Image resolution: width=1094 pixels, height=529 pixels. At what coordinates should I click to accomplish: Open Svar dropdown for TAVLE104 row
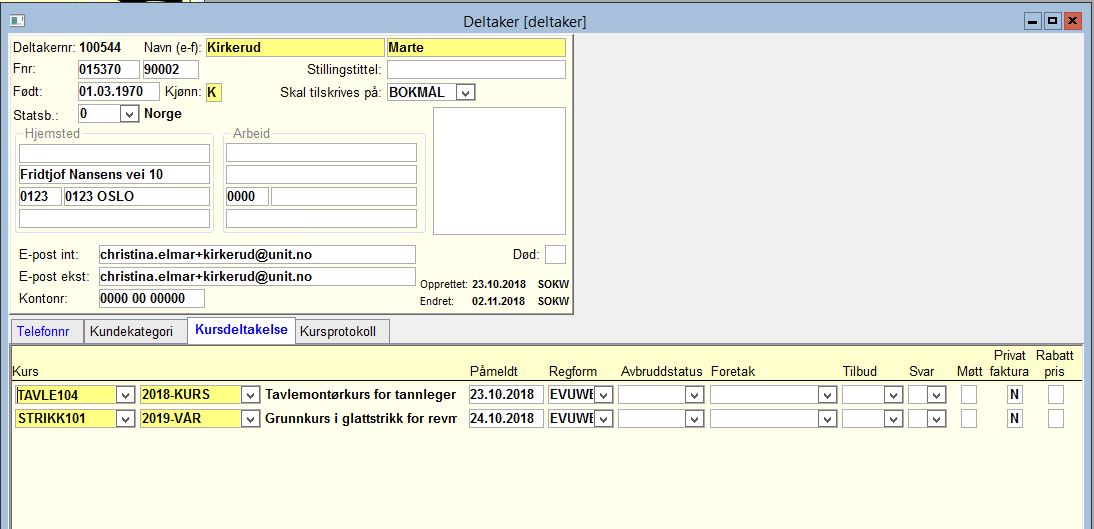point(935,395)
